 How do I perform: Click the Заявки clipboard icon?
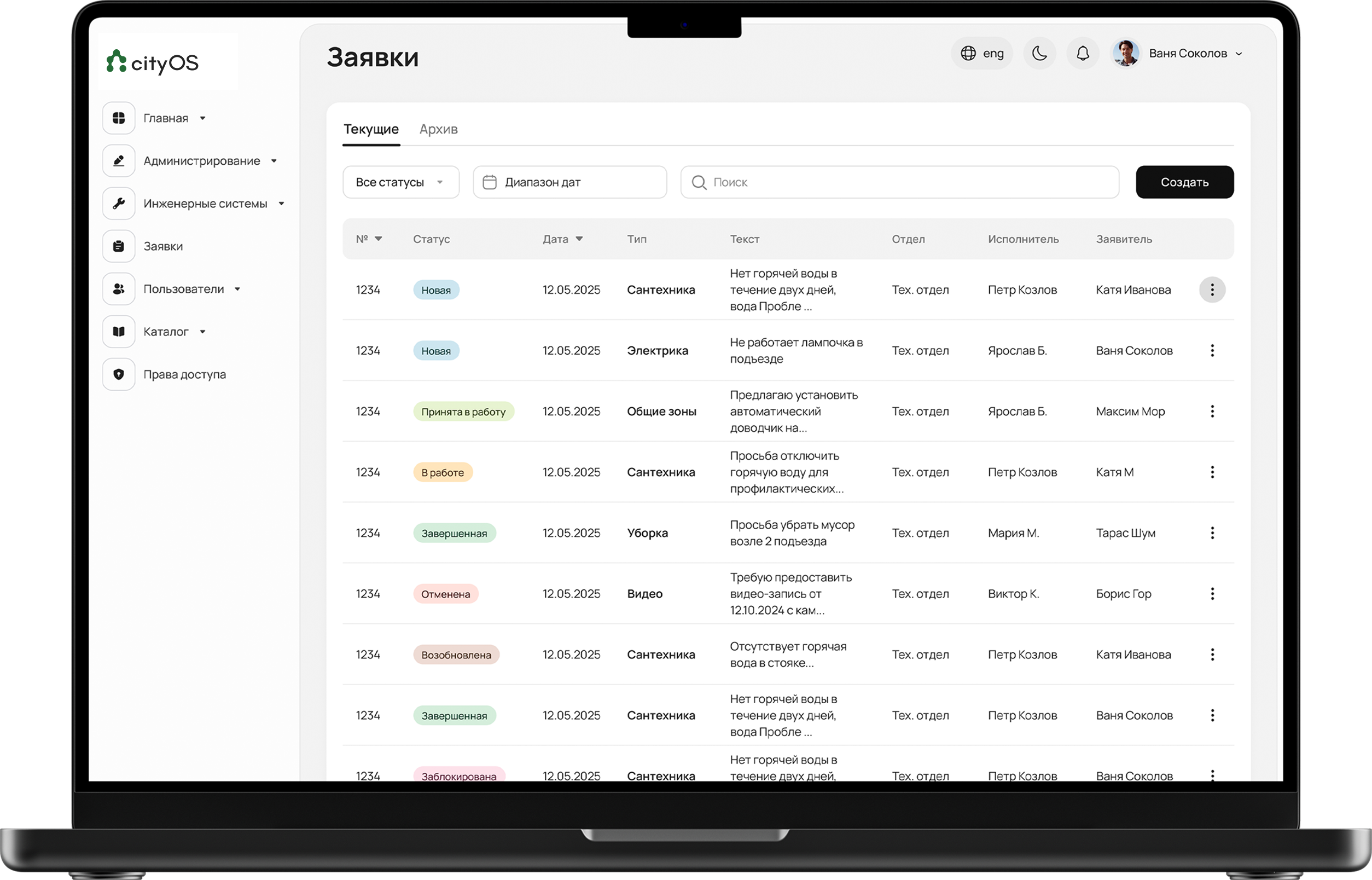point(119,246)
